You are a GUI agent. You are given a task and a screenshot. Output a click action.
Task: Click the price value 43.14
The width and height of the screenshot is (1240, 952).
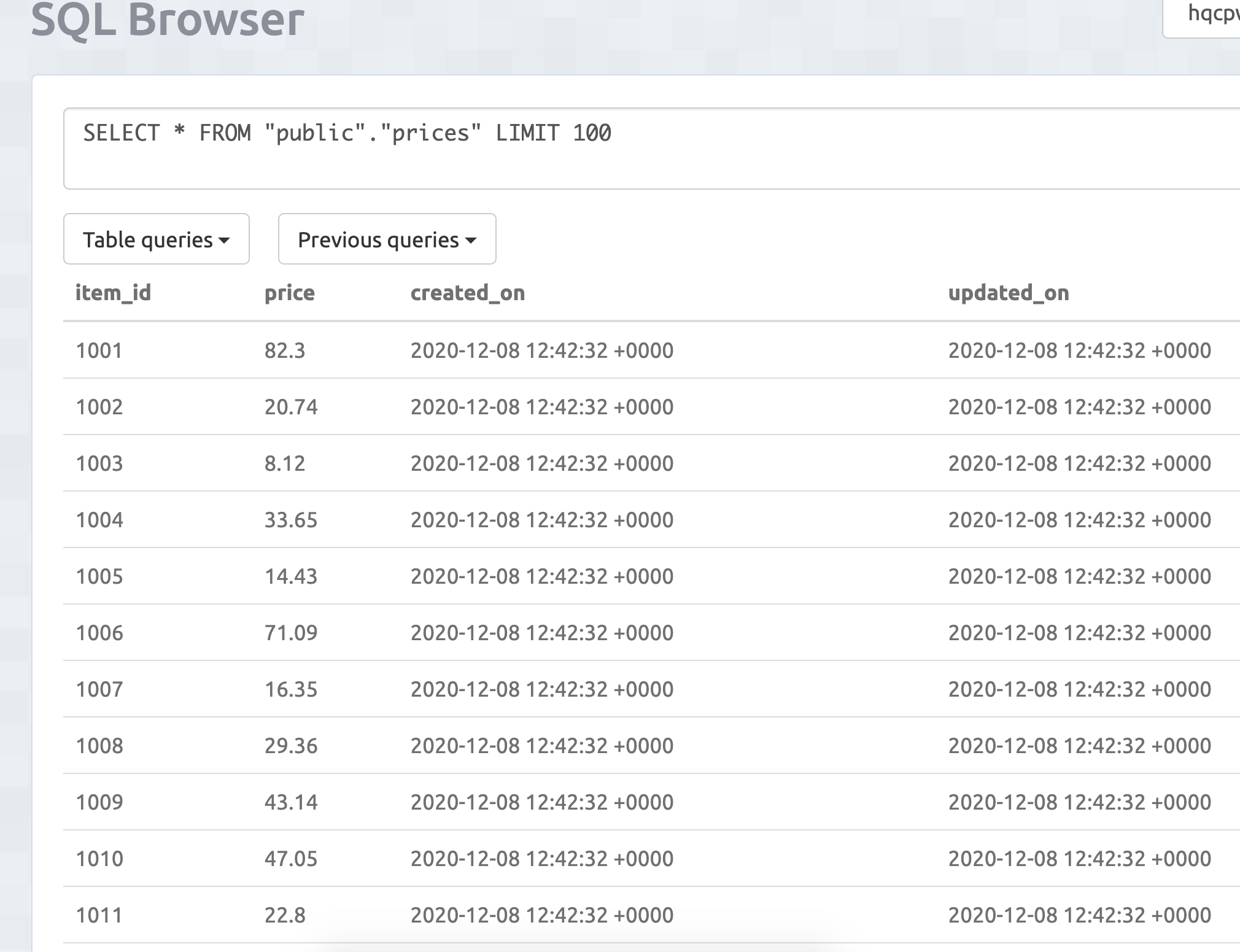coord(291,802)
